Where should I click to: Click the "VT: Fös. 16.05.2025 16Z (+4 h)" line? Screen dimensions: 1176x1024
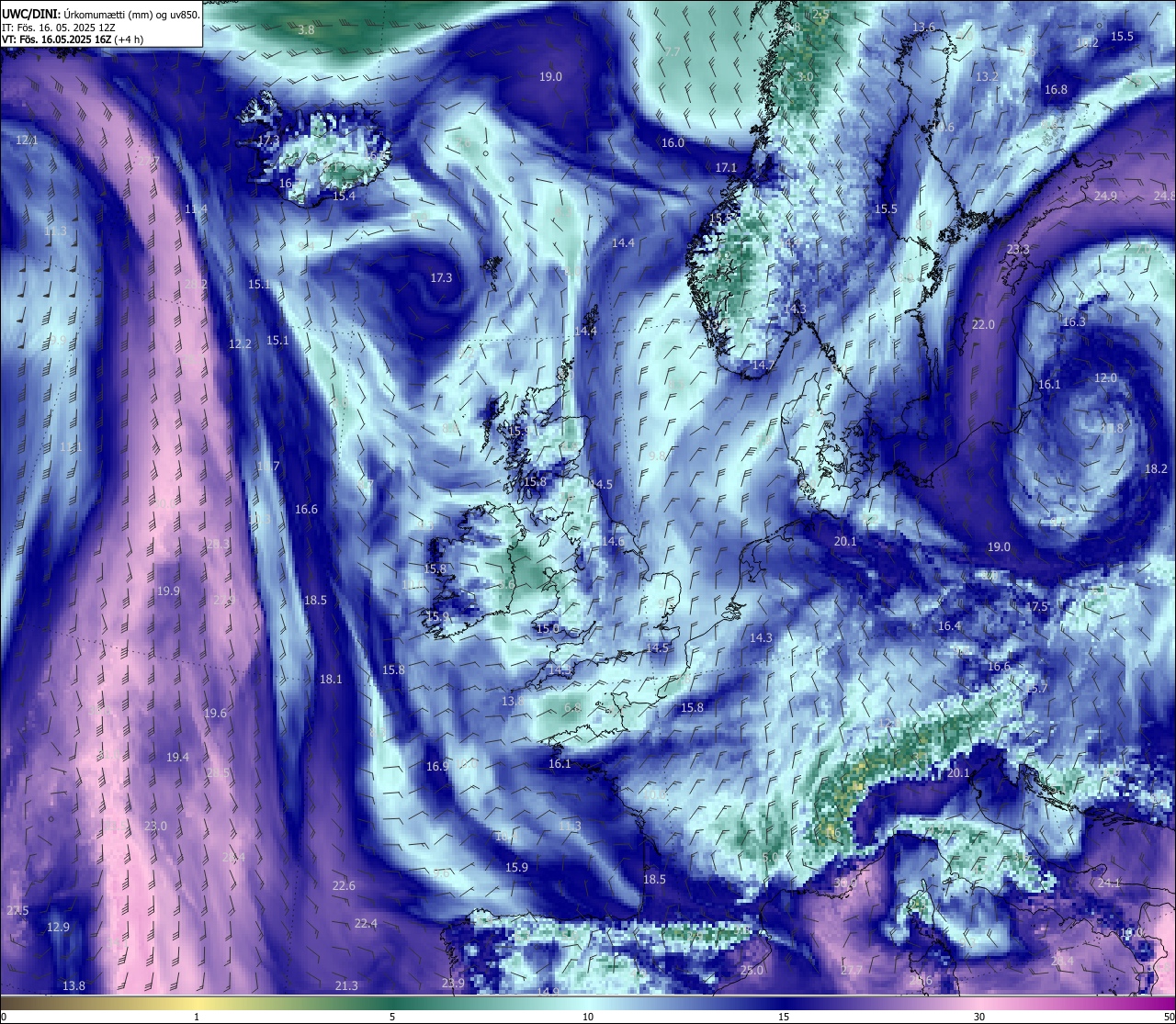(x=73, y=39)
